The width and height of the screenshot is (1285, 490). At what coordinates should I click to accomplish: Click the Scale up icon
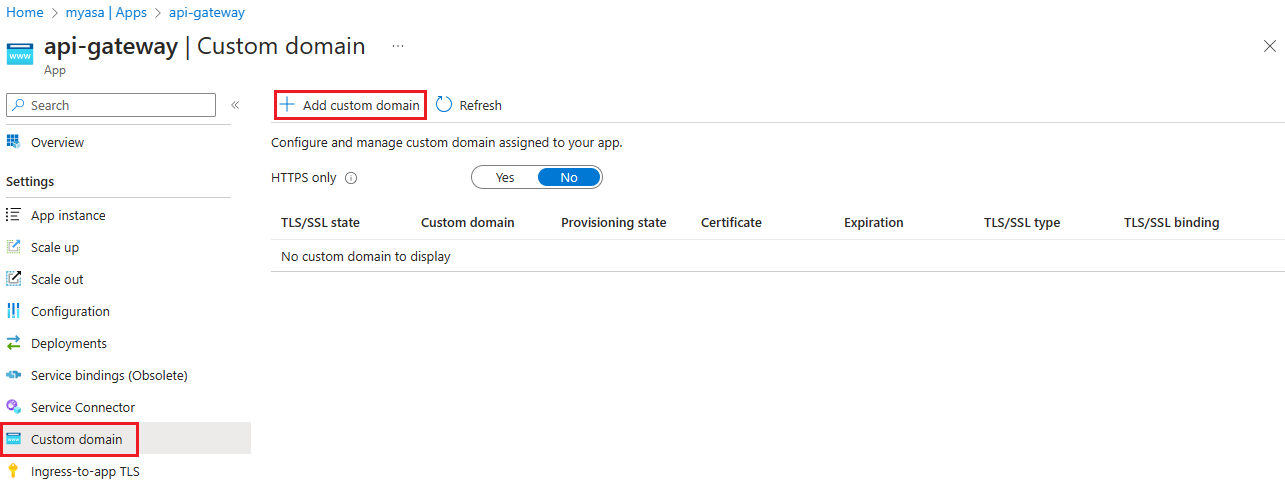[13, 247]
